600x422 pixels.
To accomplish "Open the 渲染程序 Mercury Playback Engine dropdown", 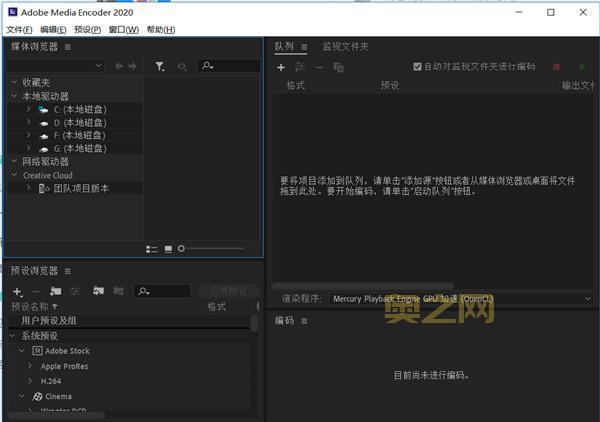I will 461,299.
